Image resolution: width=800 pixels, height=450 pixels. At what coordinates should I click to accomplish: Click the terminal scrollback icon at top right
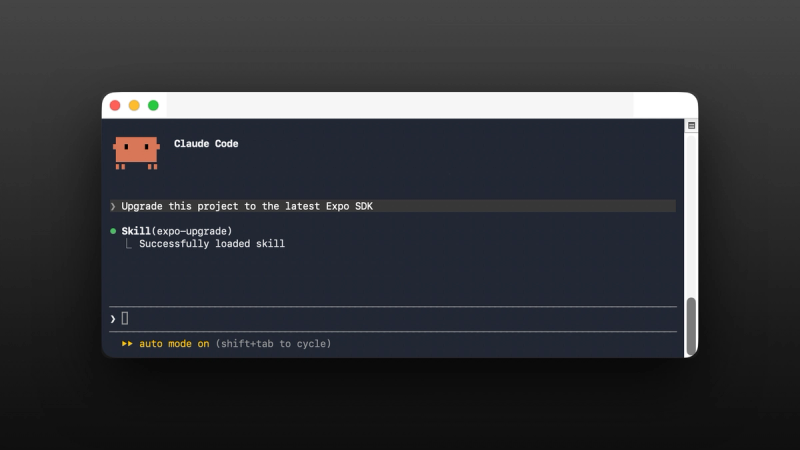(691, 126)
